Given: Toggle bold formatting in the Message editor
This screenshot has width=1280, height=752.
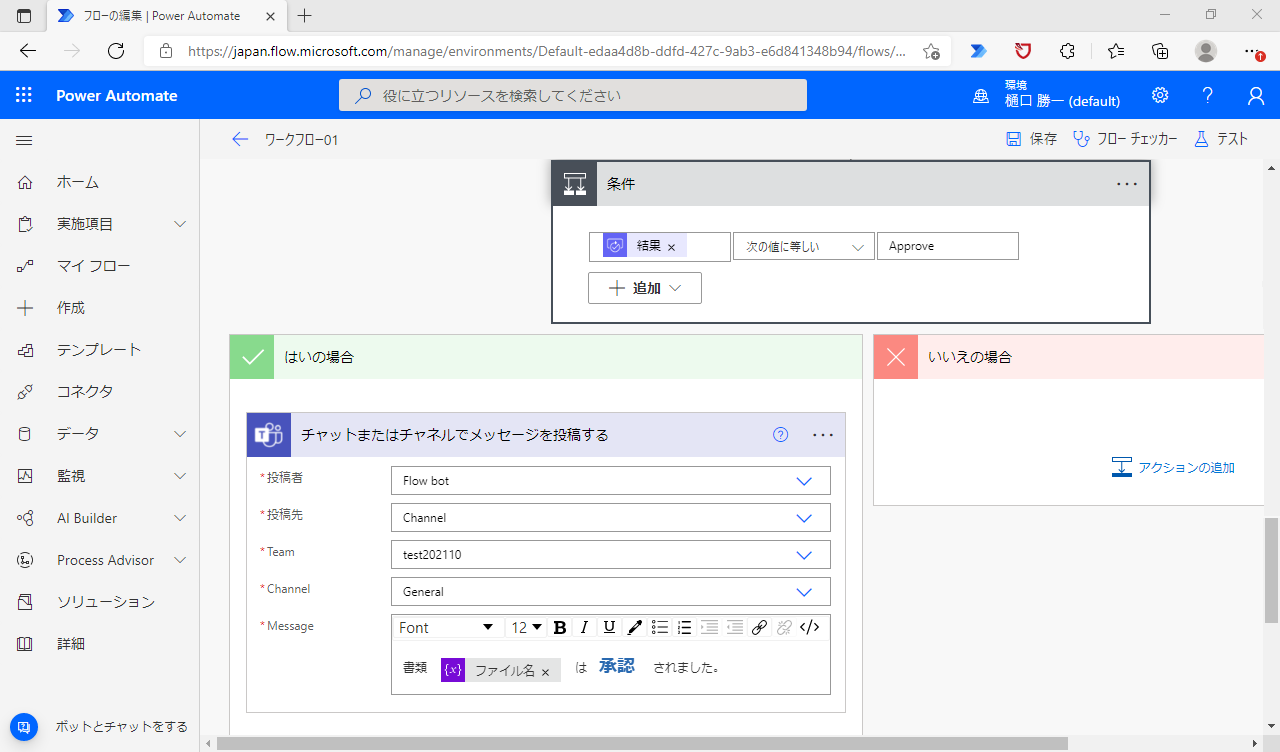Looking at the screenshot, I should pyautogui.click(x=560, y=627).
